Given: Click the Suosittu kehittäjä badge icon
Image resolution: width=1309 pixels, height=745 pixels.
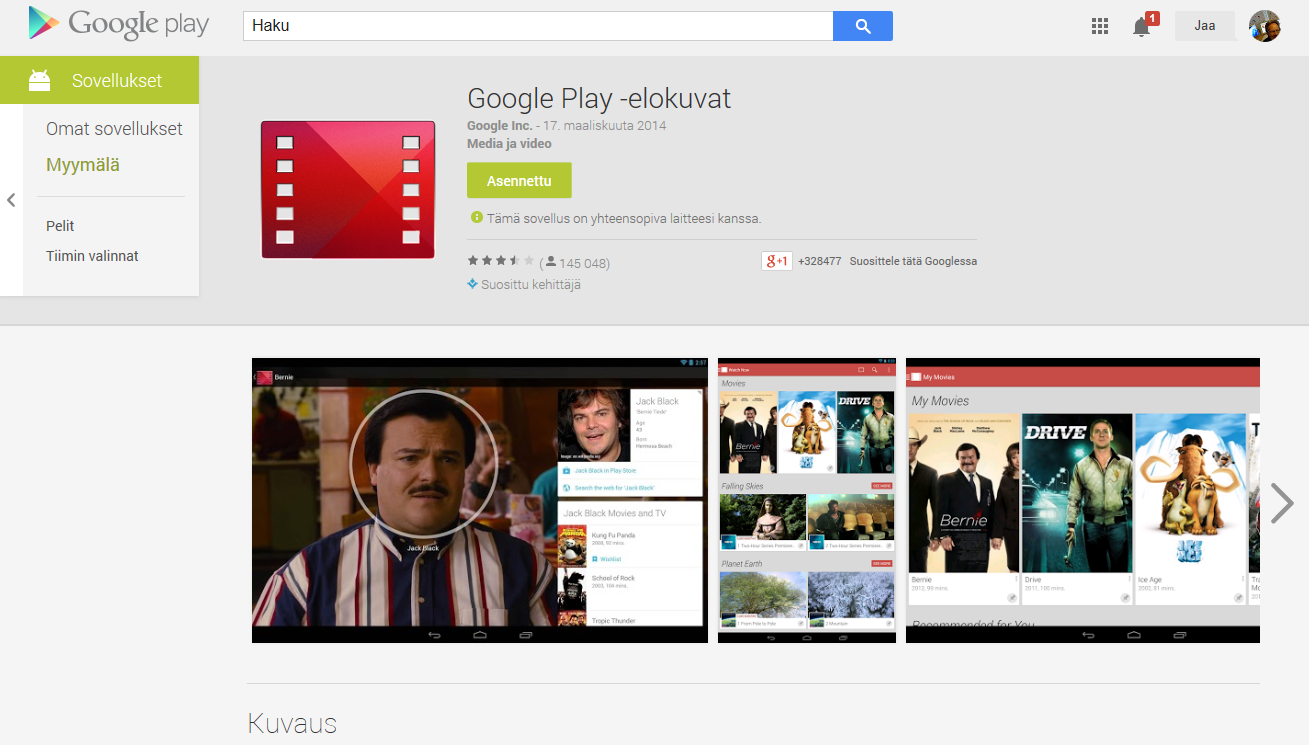Looking at the screenshot, I should (473, 284).
